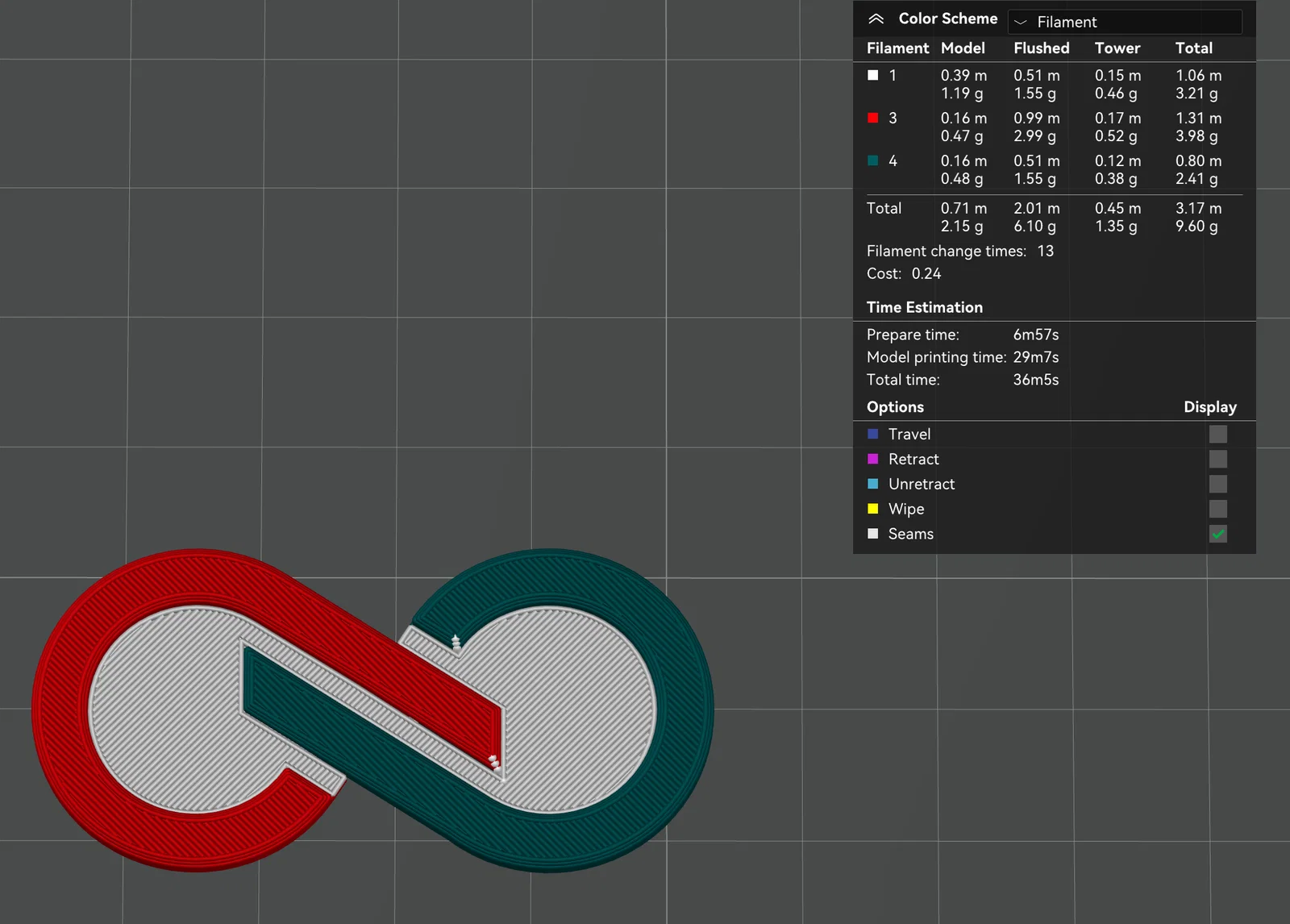Viewport: 1290px width, 924px height.
Task: Click the white filament 1 swatch
Action: pos(872,75)
